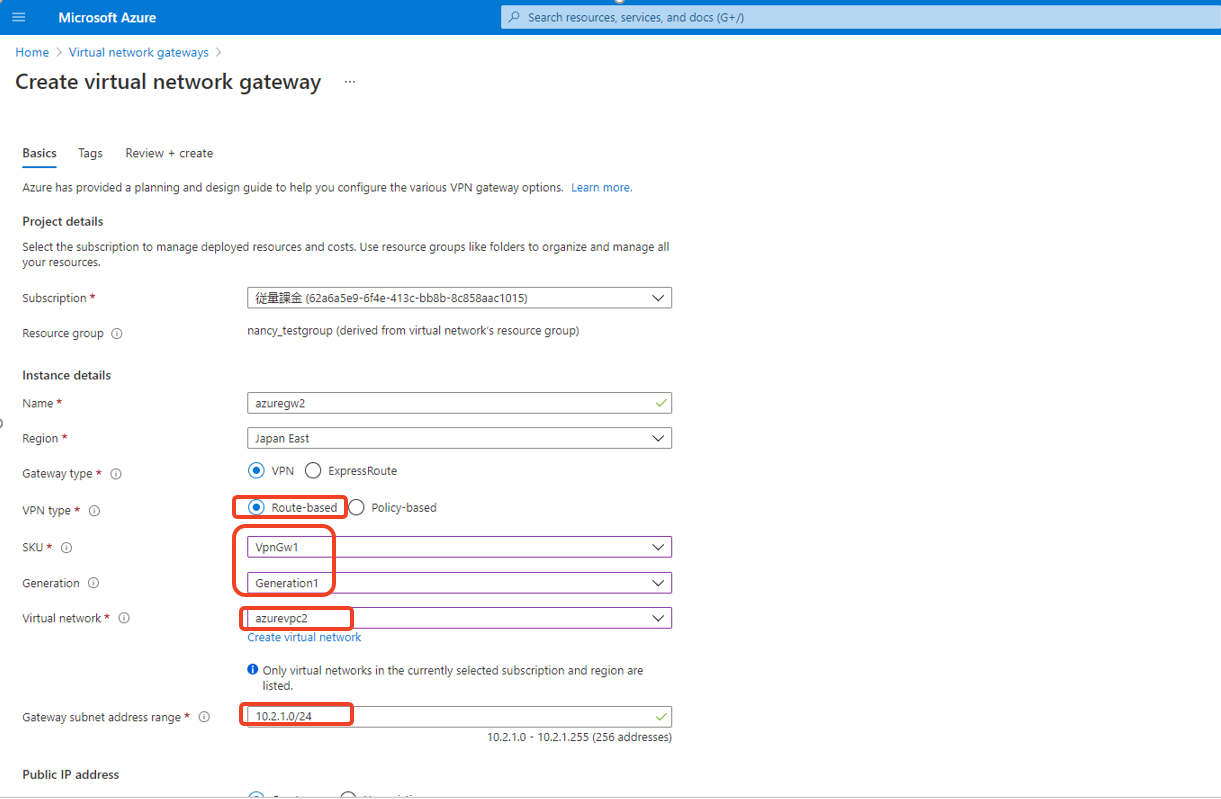Viewport: 1221px width, 799px height.
Task: Open the ellipsis menu beside page title
Action: 350,82
